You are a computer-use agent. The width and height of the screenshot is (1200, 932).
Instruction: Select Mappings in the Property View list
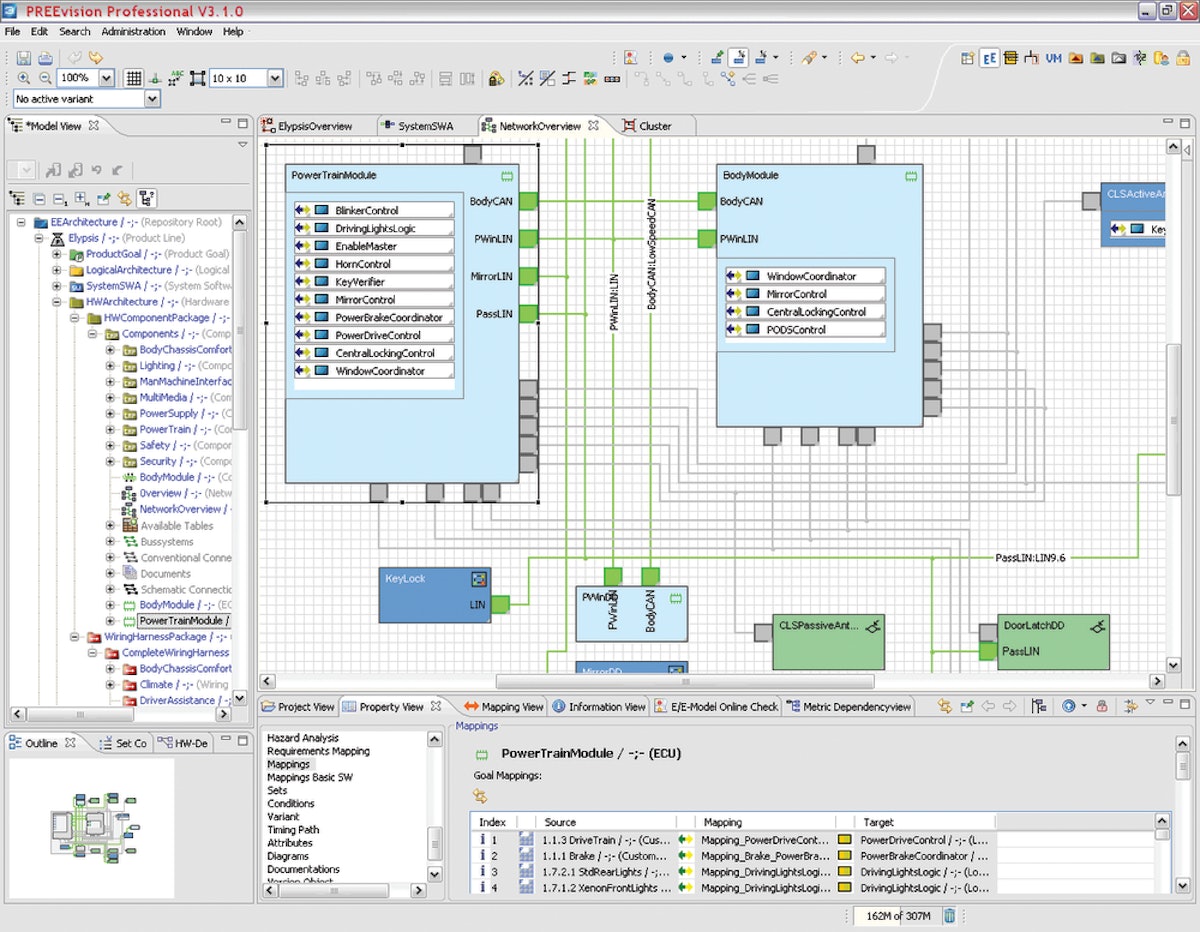tap(290, 764)
